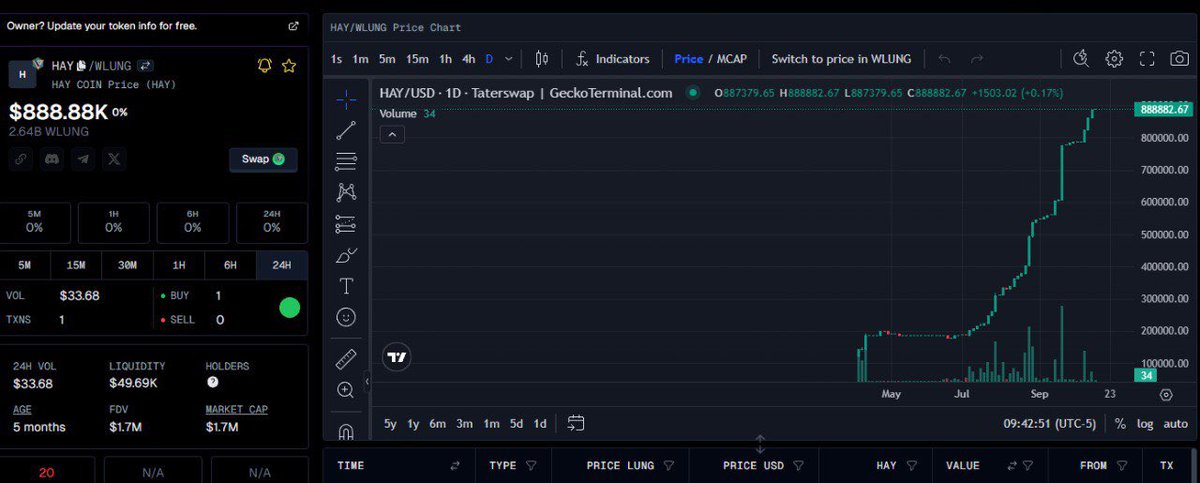Open quick search icon in chart toolbar
Screen dimensions: 1200x483
point(1080,59)
